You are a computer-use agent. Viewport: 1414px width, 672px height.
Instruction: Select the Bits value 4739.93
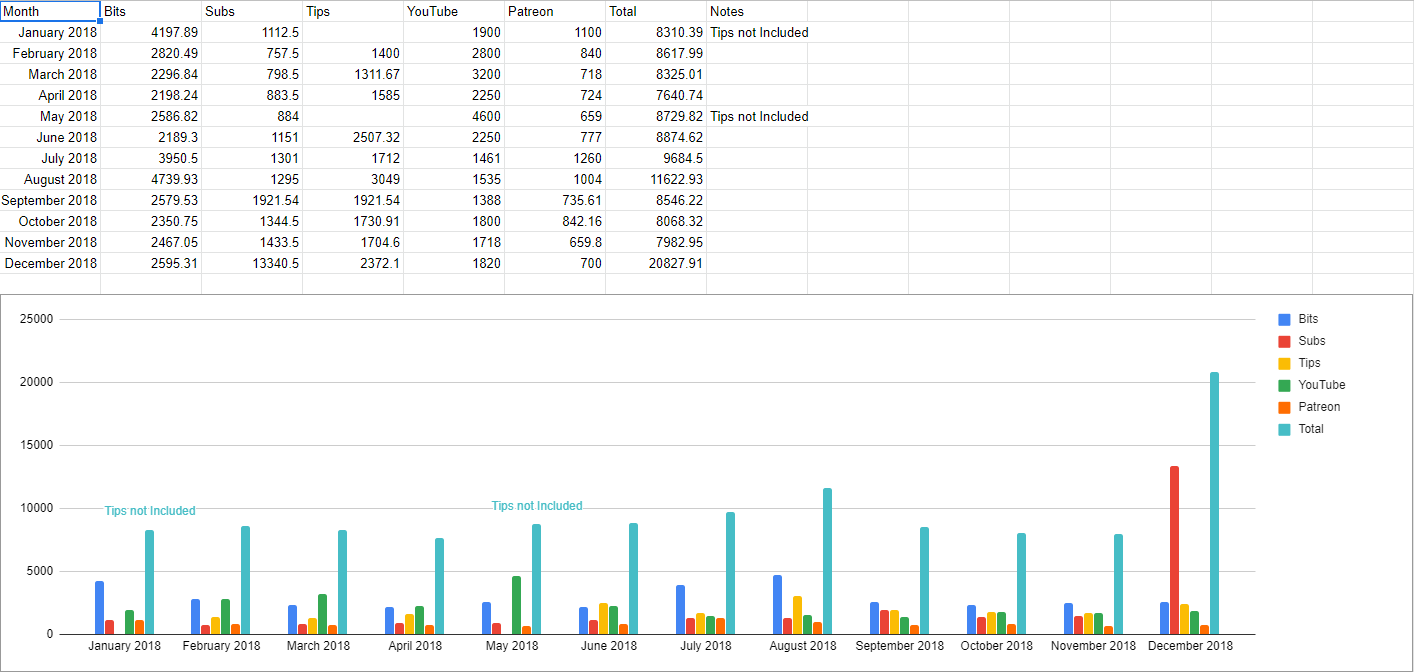coord(151,179)
